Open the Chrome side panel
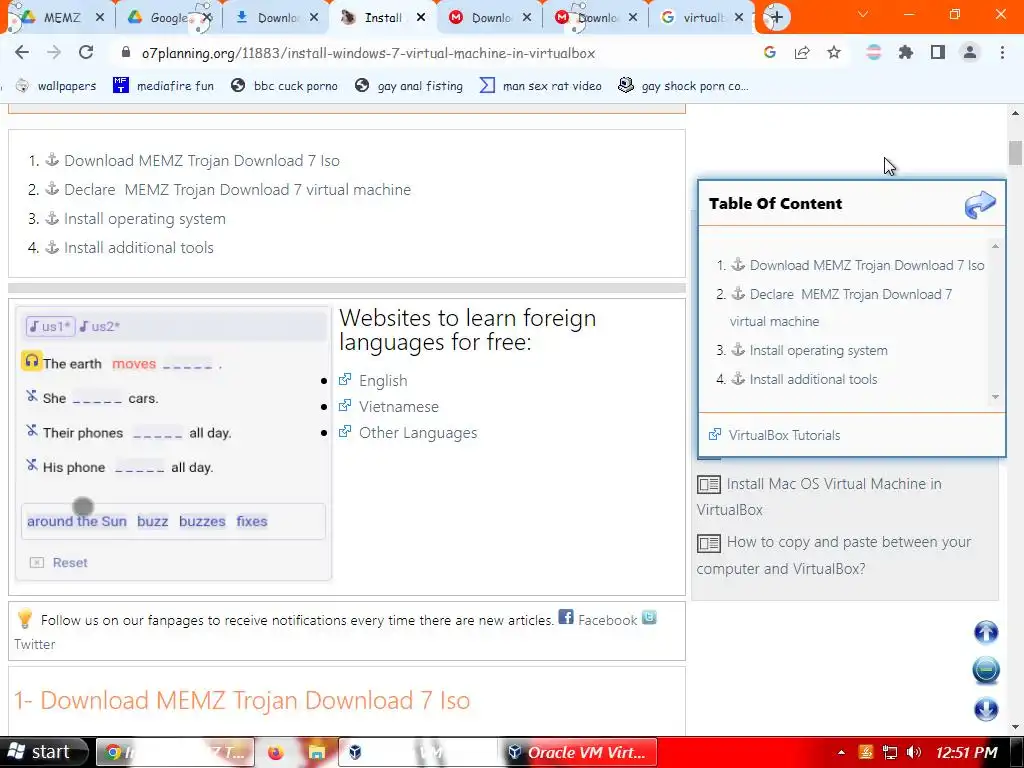 click(938, 53)
